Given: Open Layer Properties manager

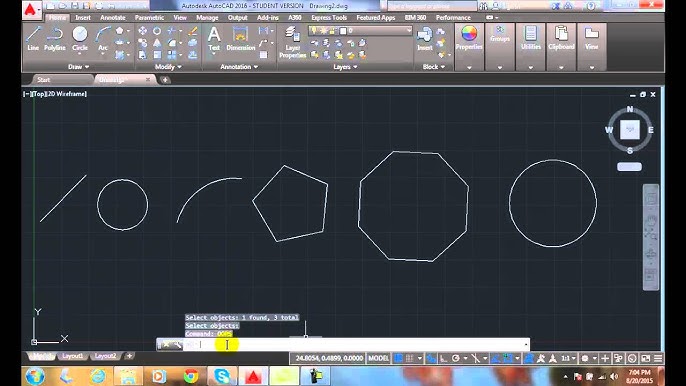Looking at the screenshot, I should click(x=292, y=42).
